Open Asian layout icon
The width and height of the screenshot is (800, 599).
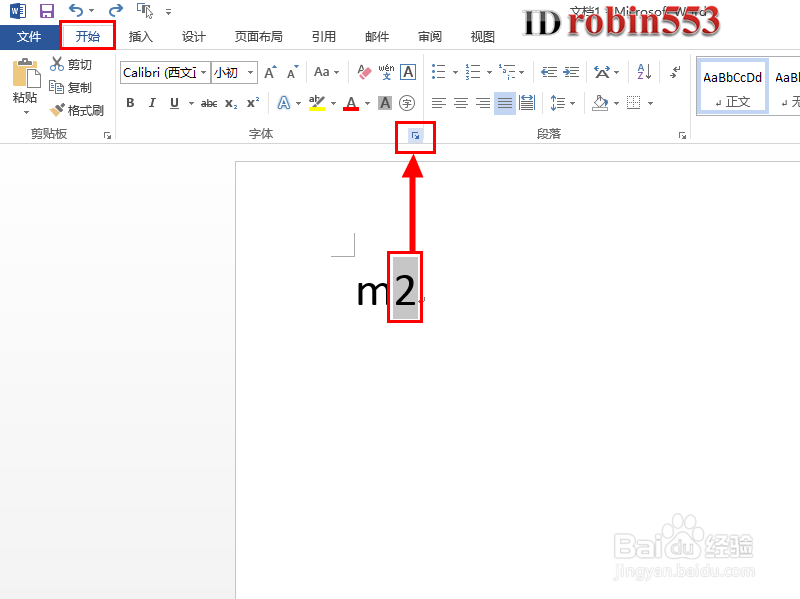[x=602, y=72]
